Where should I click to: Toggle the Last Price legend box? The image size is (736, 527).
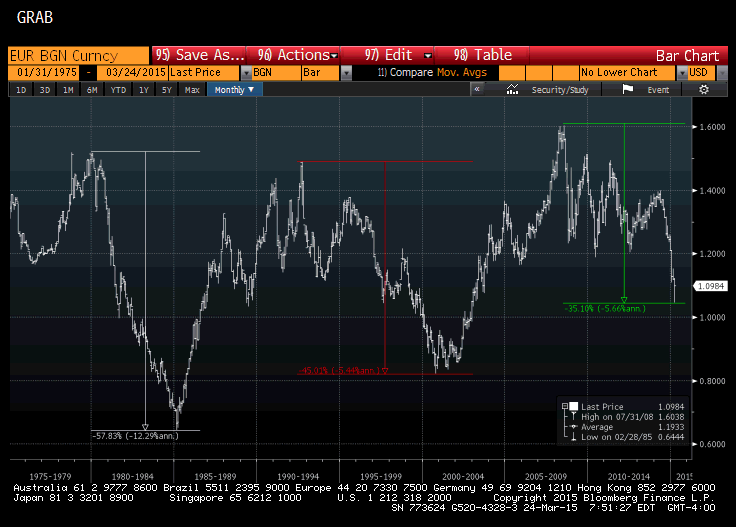point(574,406)
